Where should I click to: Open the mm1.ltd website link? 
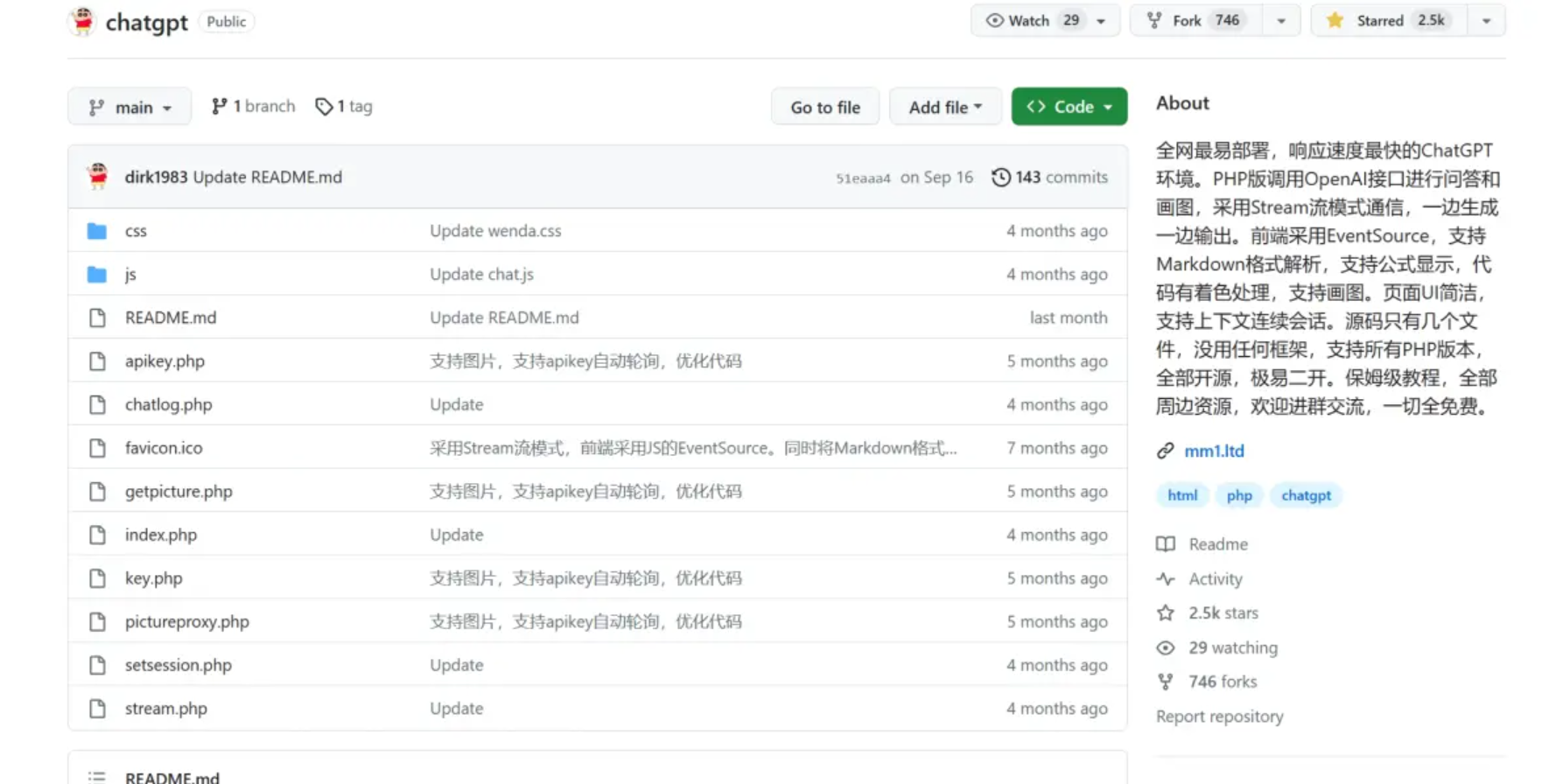[x=1214, y=451]
